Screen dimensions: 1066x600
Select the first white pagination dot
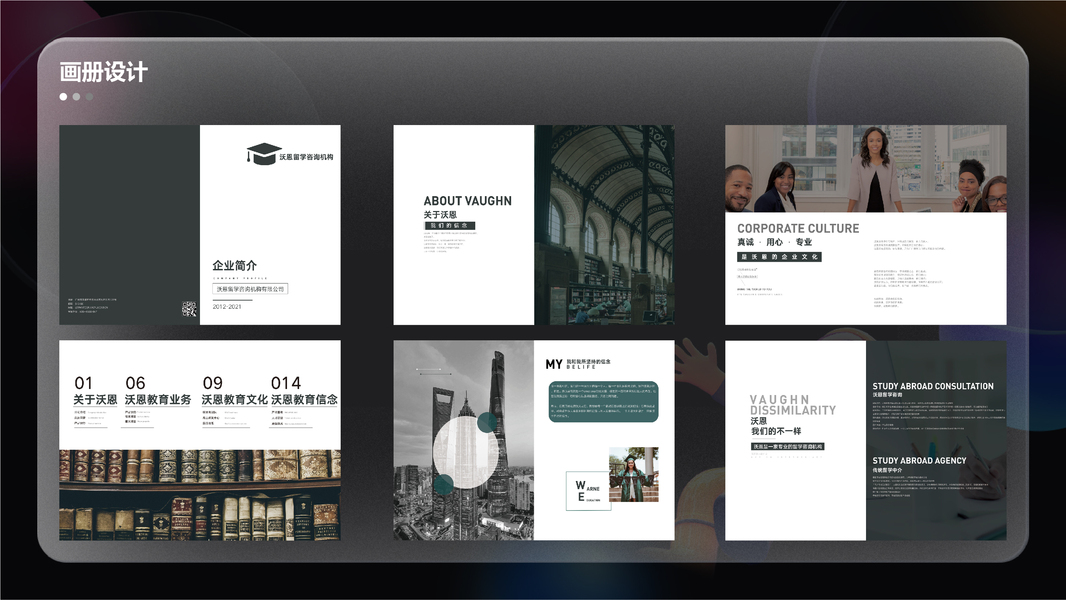pos(63,96)
